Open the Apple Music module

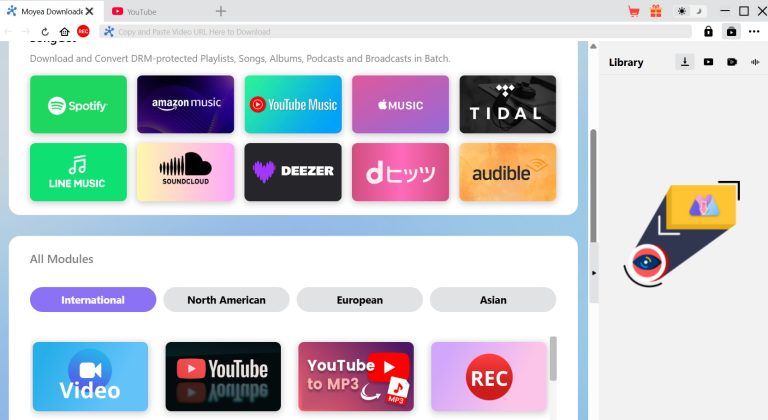tap(400, 104)
